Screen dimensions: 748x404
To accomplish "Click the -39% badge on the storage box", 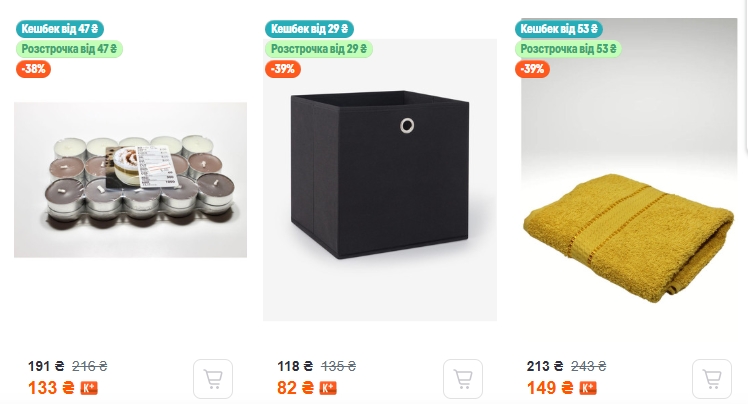I will (x=282, y=69).
